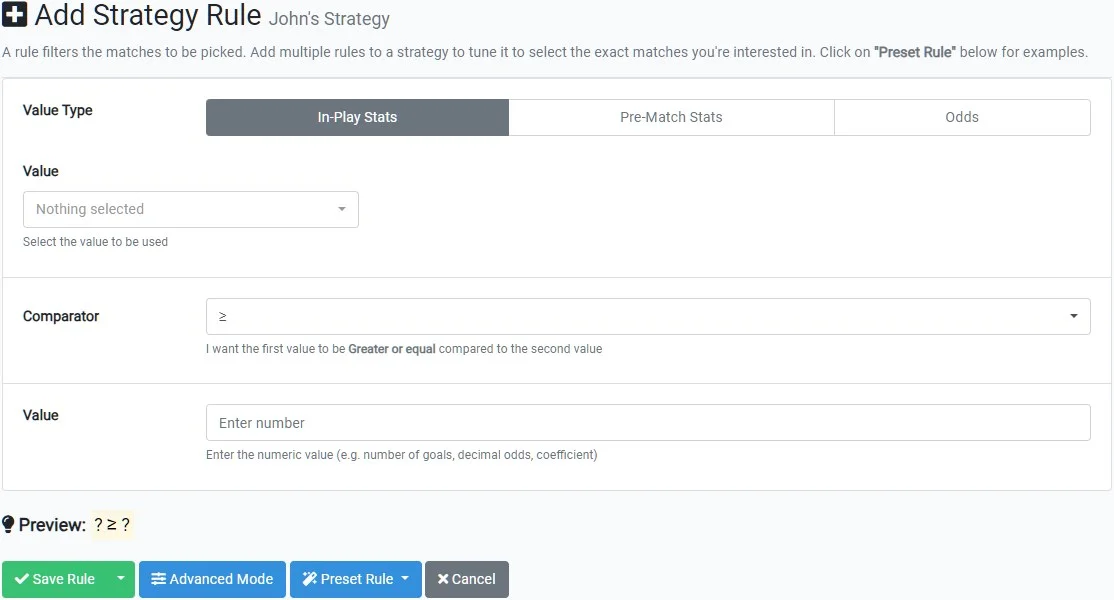Click the John's Strategy subtitle
The image size is (1114, 600).
329,19
